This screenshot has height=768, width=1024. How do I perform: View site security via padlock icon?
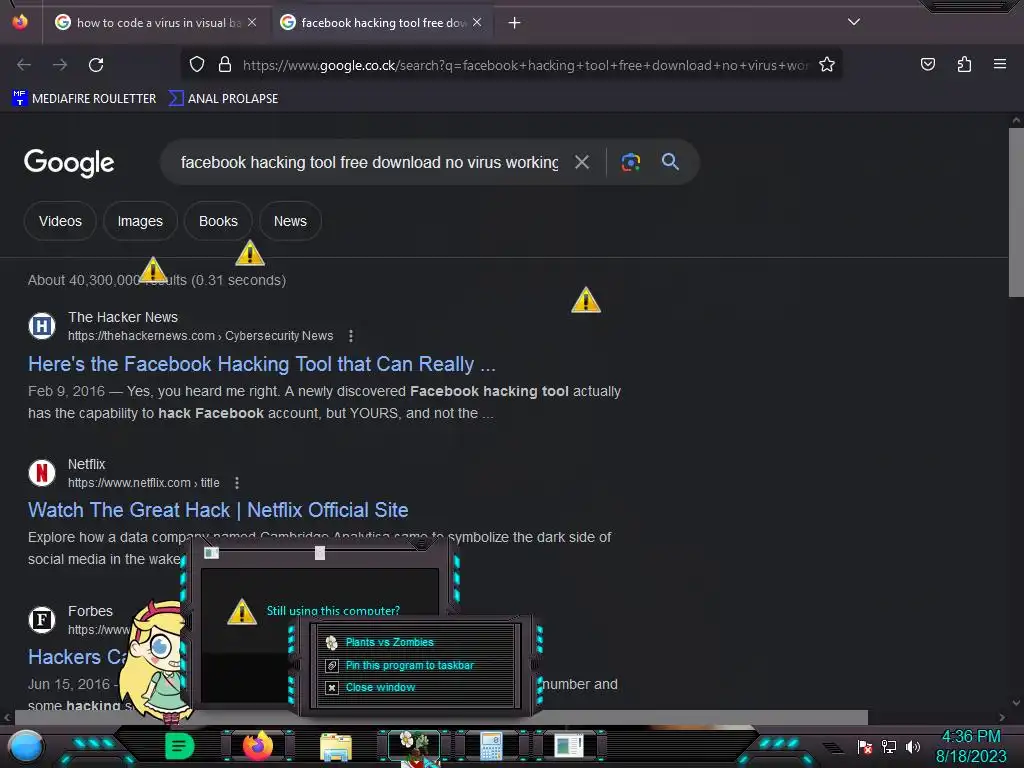coord(225,65)
